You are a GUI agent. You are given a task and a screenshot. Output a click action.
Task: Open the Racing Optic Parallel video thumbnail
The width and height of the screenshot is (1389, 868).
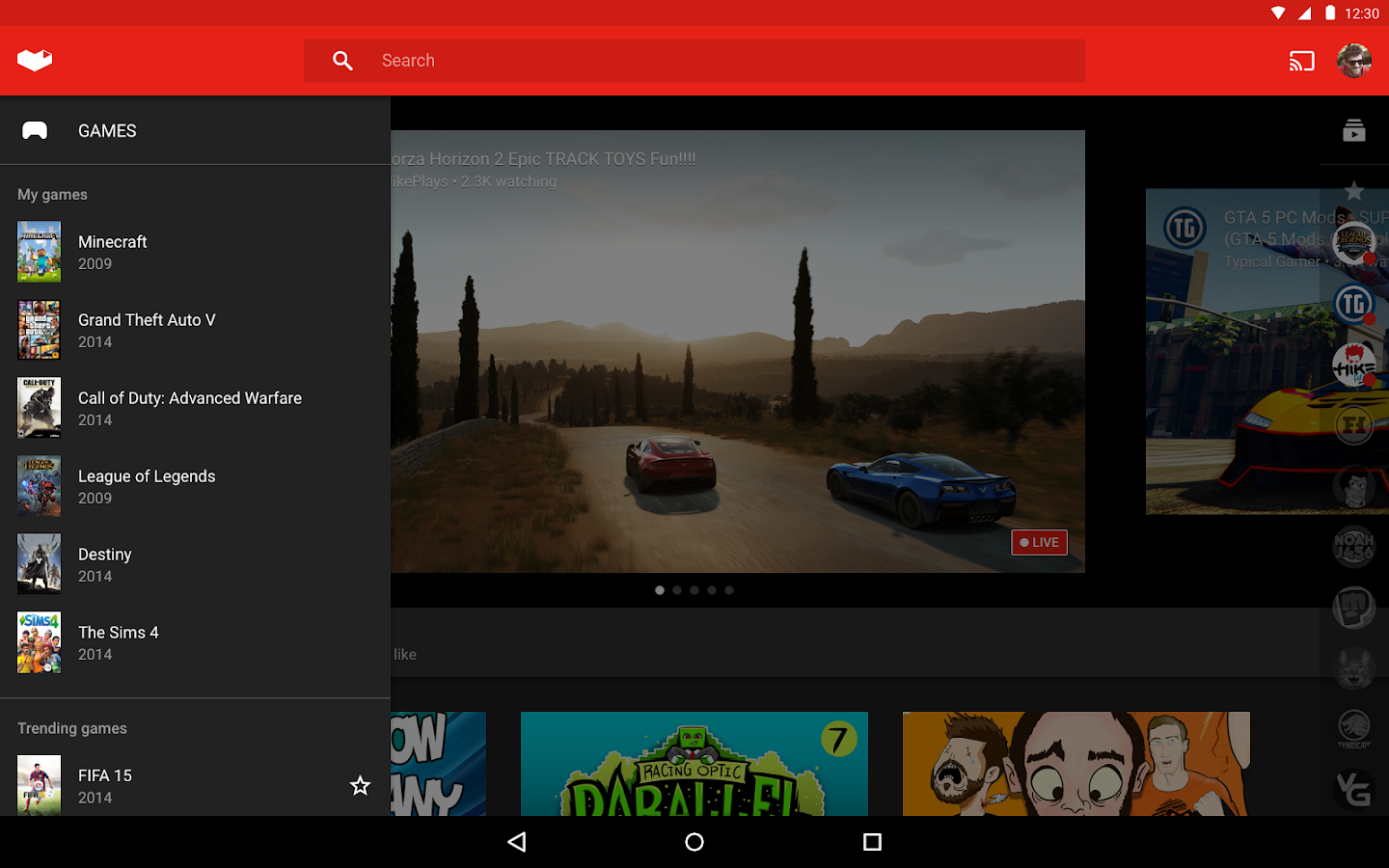point(694,764)
